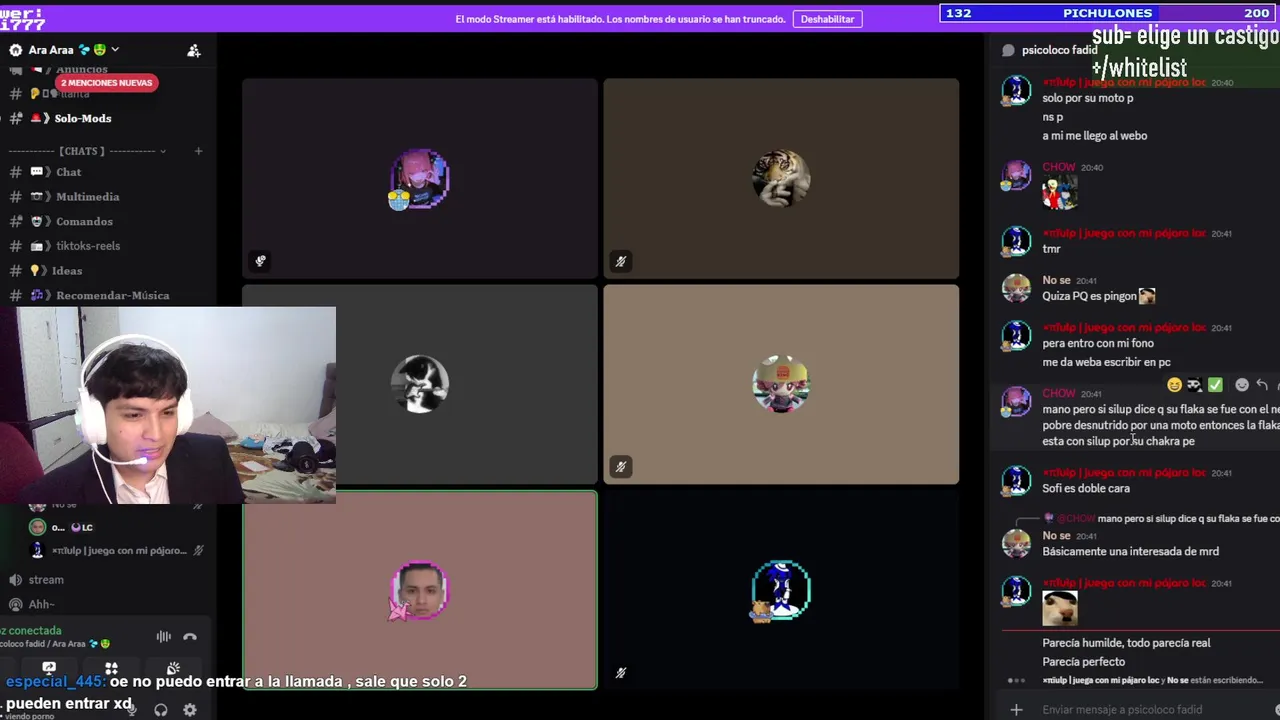Open add reaction smiley in message toolbar
The width and height of the screenshot is (1280, 720).
tap(1242, 385)
